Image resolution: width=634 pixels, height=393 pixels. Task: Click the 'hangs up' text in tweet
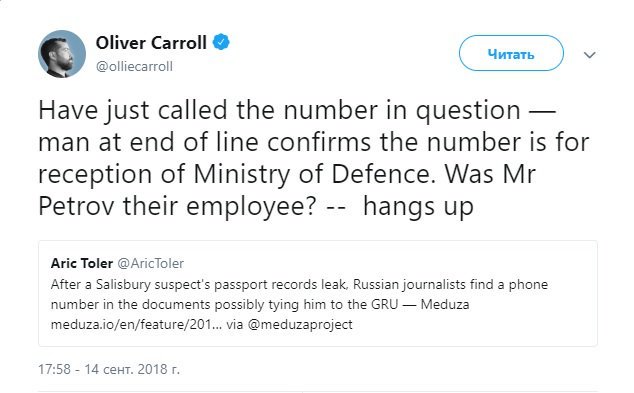tap(418, 207)
